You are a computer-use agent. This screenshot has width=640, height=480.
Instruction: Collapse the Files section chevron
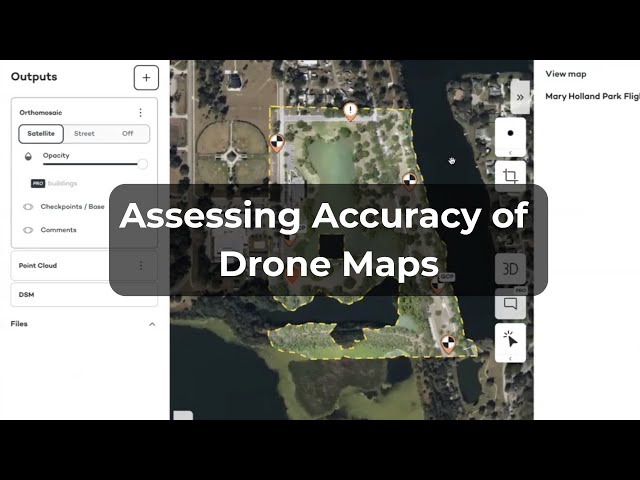pyautogui.click(x=152, y=324)
